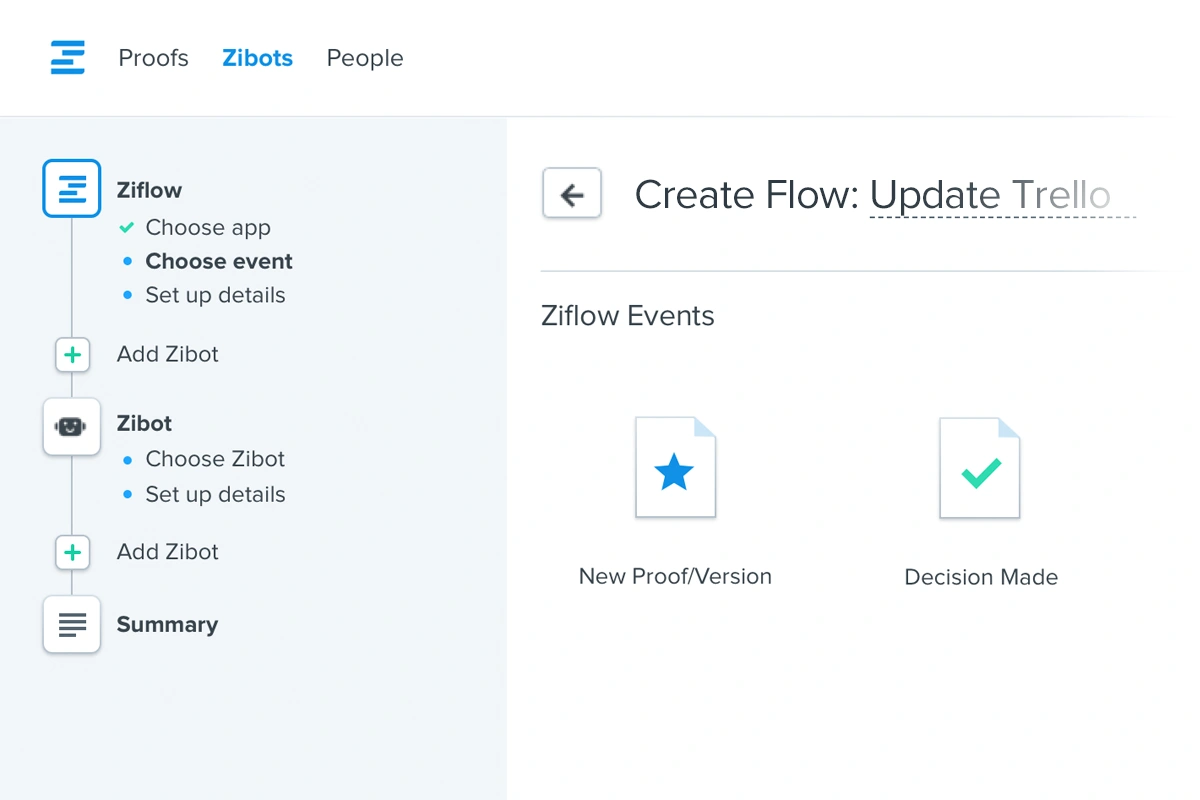This screenshot has width=1200, height=800.
Task: Open Set up details under Zibot
Action: [215, 495]
